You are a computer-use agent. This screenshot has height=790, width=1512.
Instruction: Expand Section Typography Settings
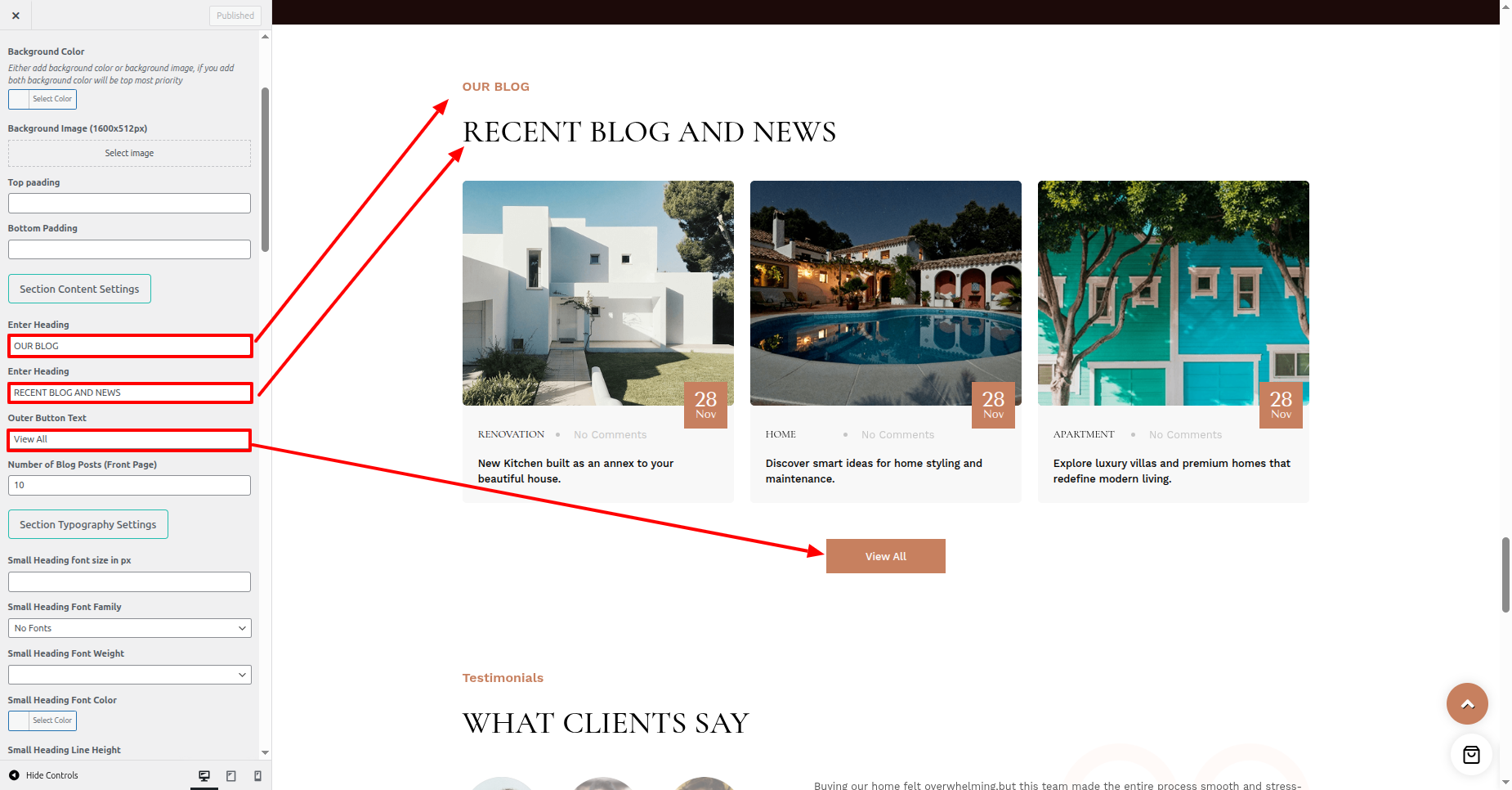[x=88, y=524]
